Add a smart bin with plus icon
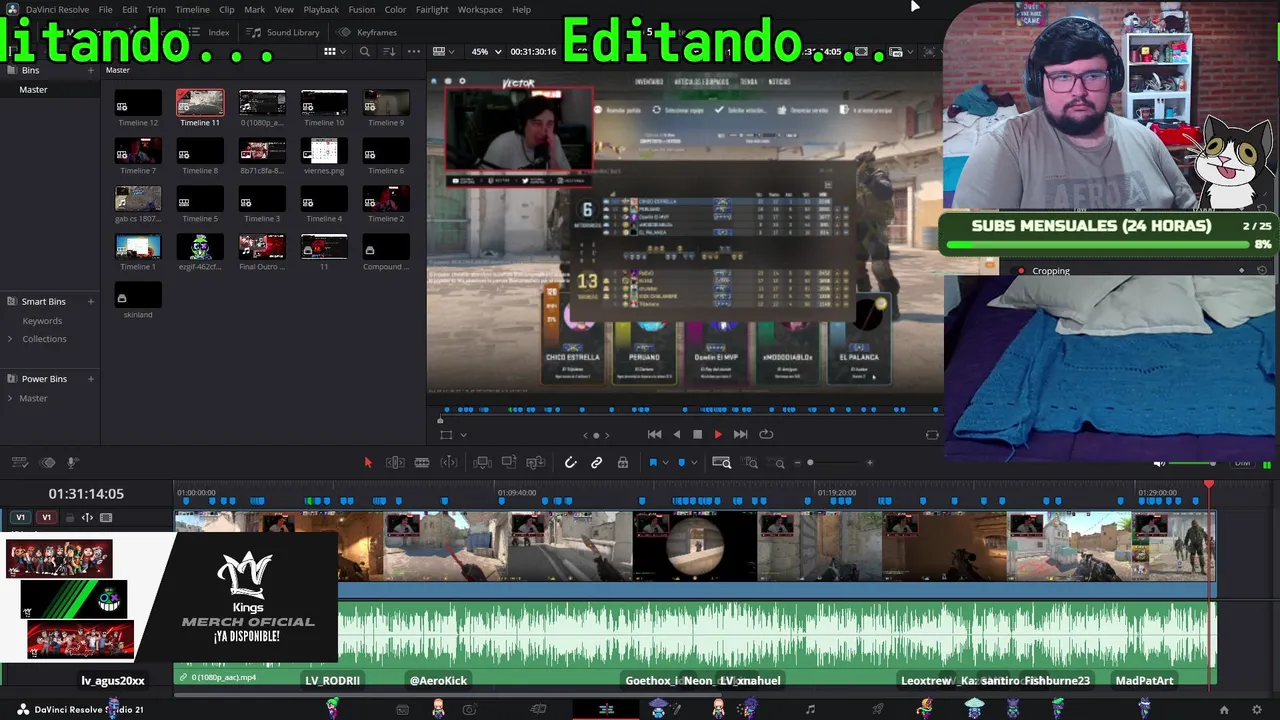The image size is (1280, 720). pyautogui.click(x=91, y=301)
